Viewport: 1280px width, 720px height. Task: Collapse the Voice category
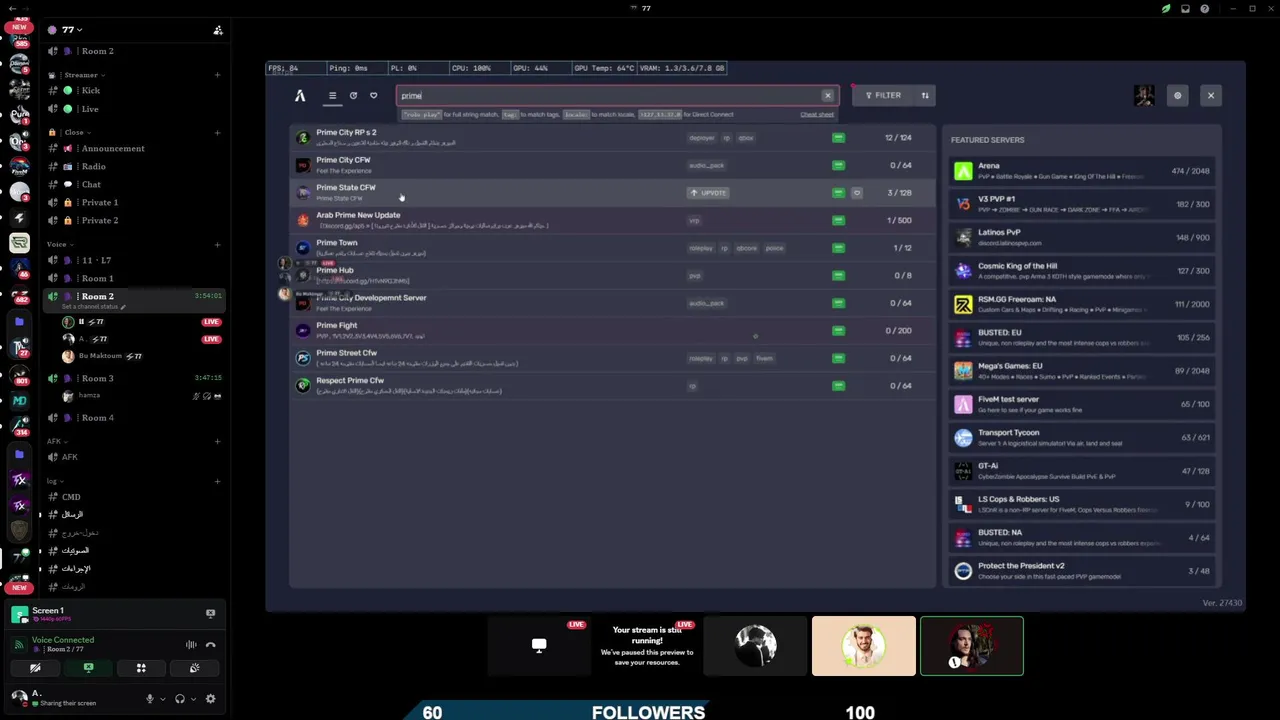pos(60,244)
